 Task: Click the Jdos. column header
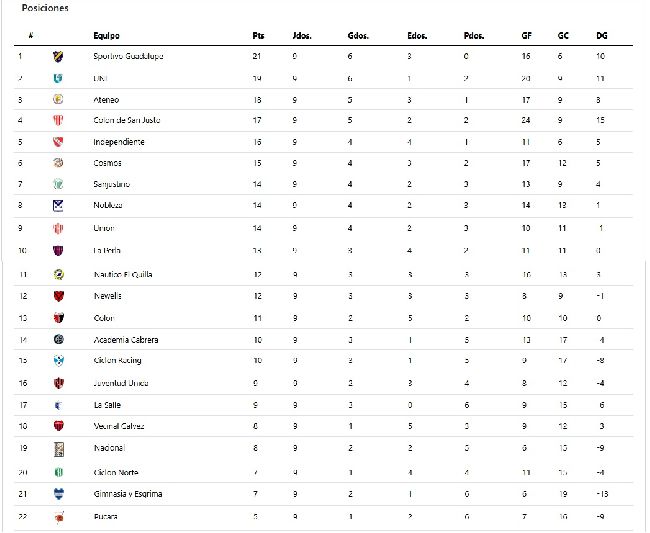click(302, 36)
